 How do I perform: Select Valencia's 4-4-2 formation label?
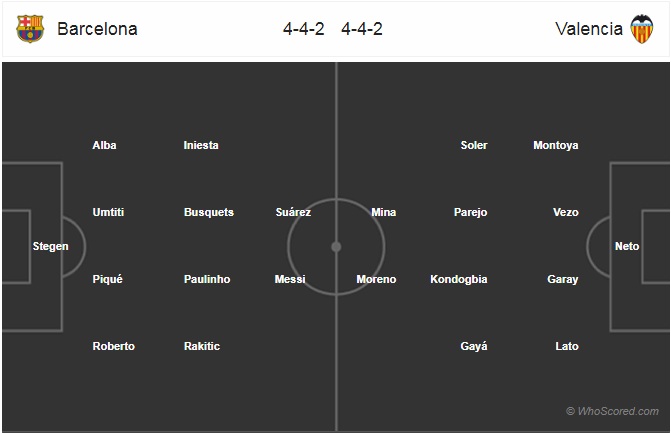point(362,29)
